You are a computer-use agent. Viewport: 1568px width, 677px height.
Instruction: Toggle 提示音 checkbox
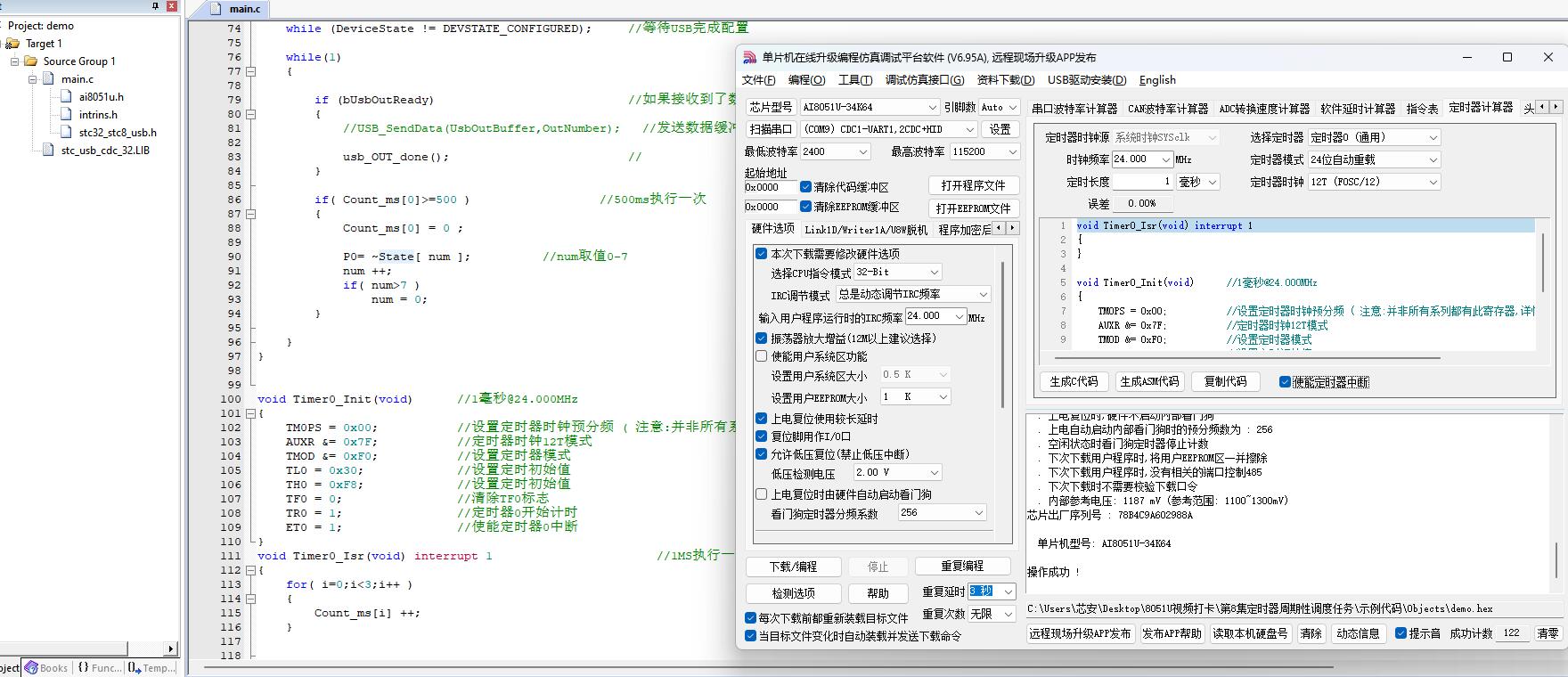(1401, 633)
